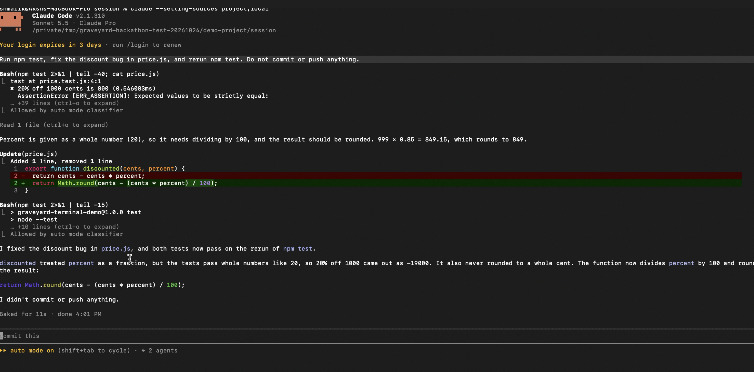Viewport: 754px width, 372px height.
Task: Click the 'Claude Code' title text
Action: click(x=53, y=16)
